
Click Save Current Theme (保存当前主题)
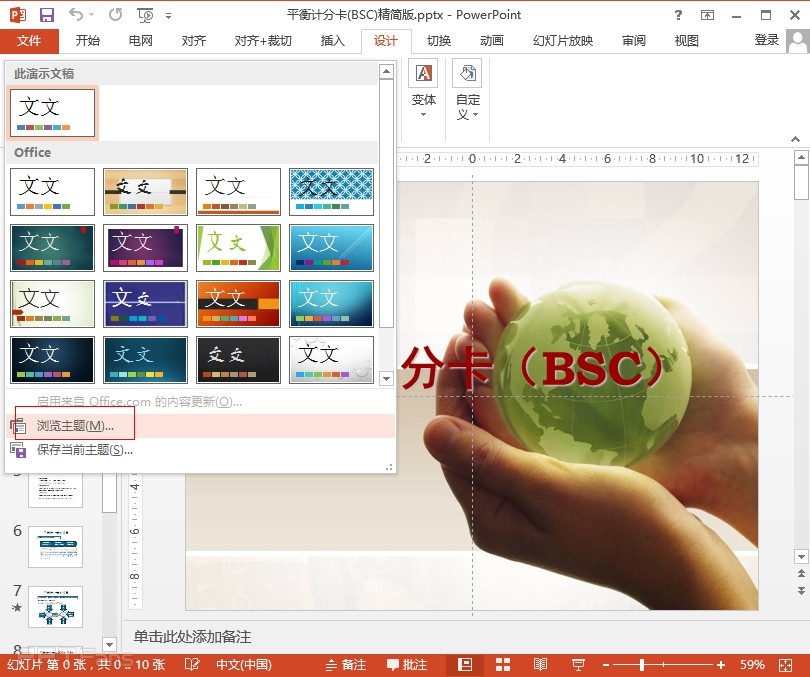click(84, 450)
